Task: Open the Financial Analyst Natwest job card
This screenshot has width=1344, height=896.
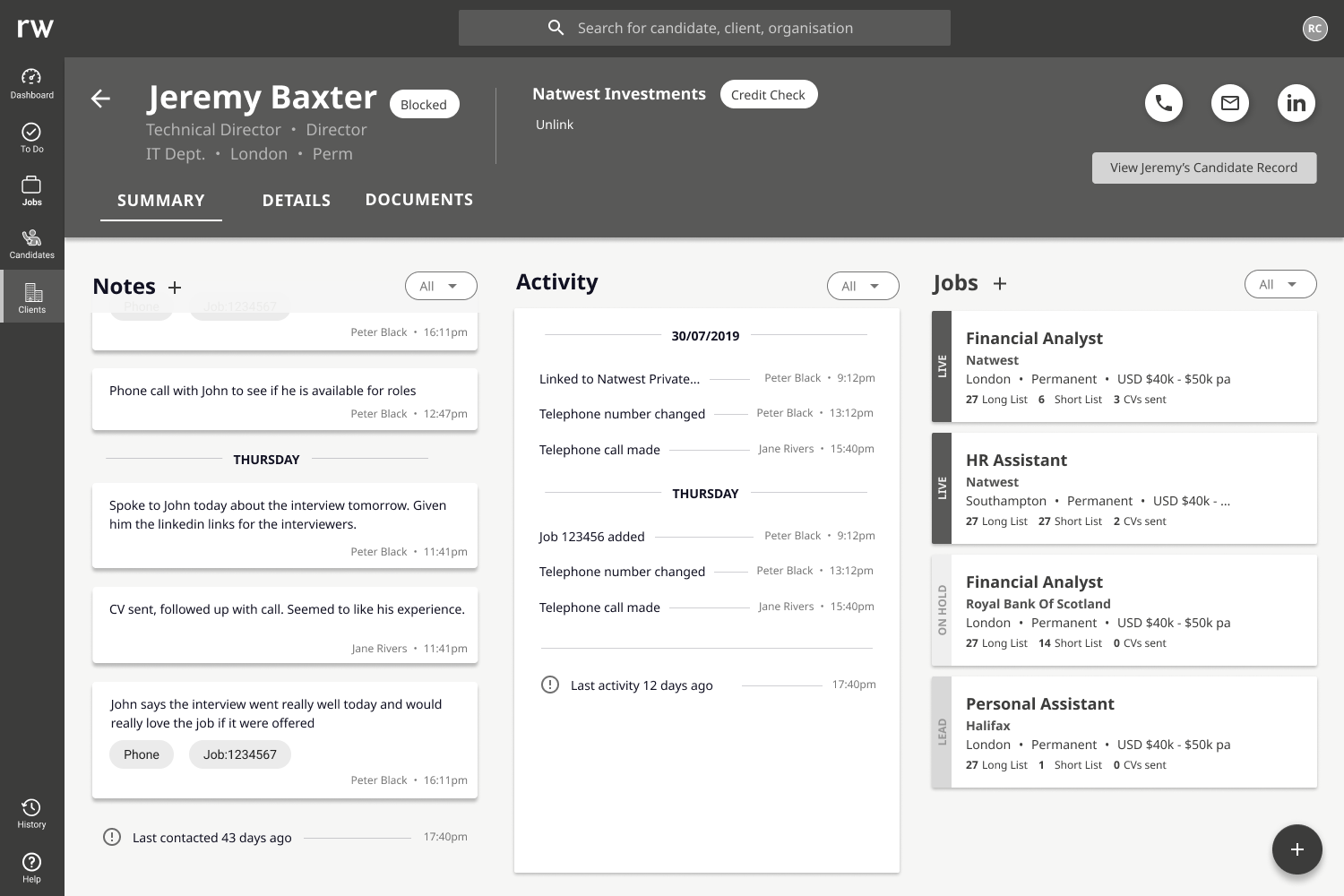Action: pyautogui.click(x=1124, y=366)
